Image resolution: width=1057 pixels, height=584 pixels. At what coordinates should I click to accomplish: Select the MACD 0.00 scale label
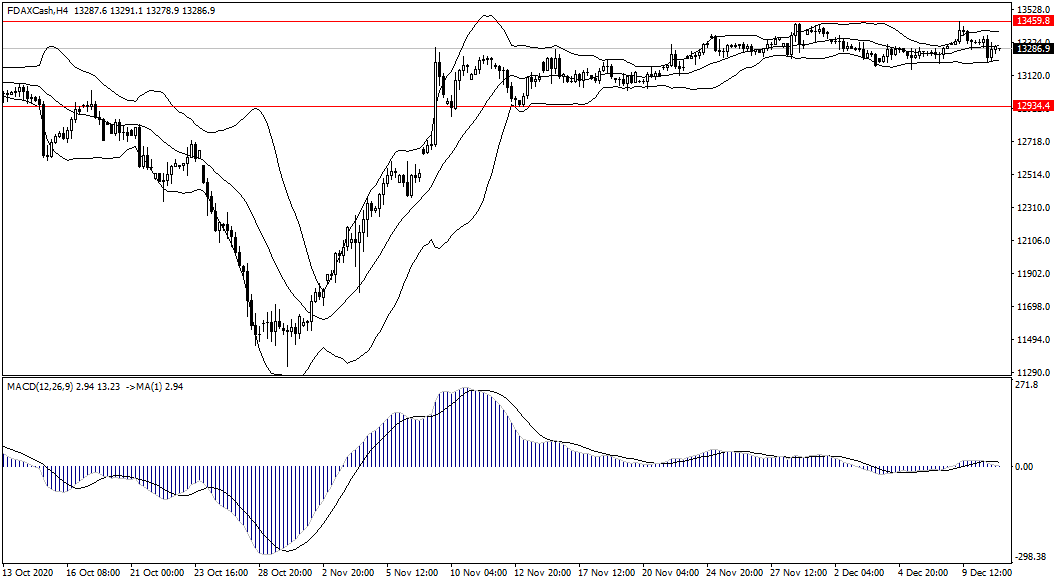pos(1025,466)
